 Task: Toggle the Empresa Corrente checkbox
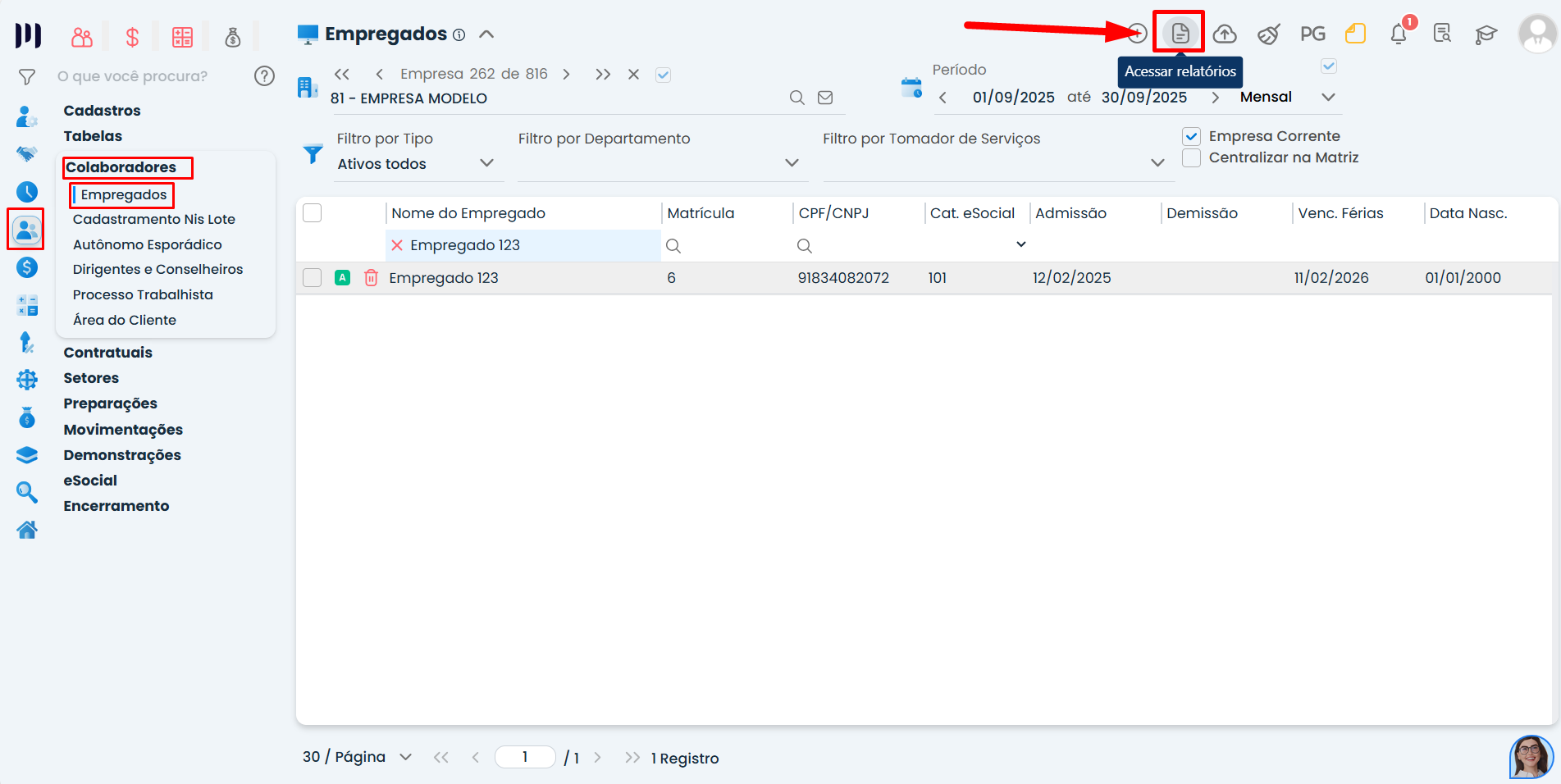click(x=1192, y=136)
